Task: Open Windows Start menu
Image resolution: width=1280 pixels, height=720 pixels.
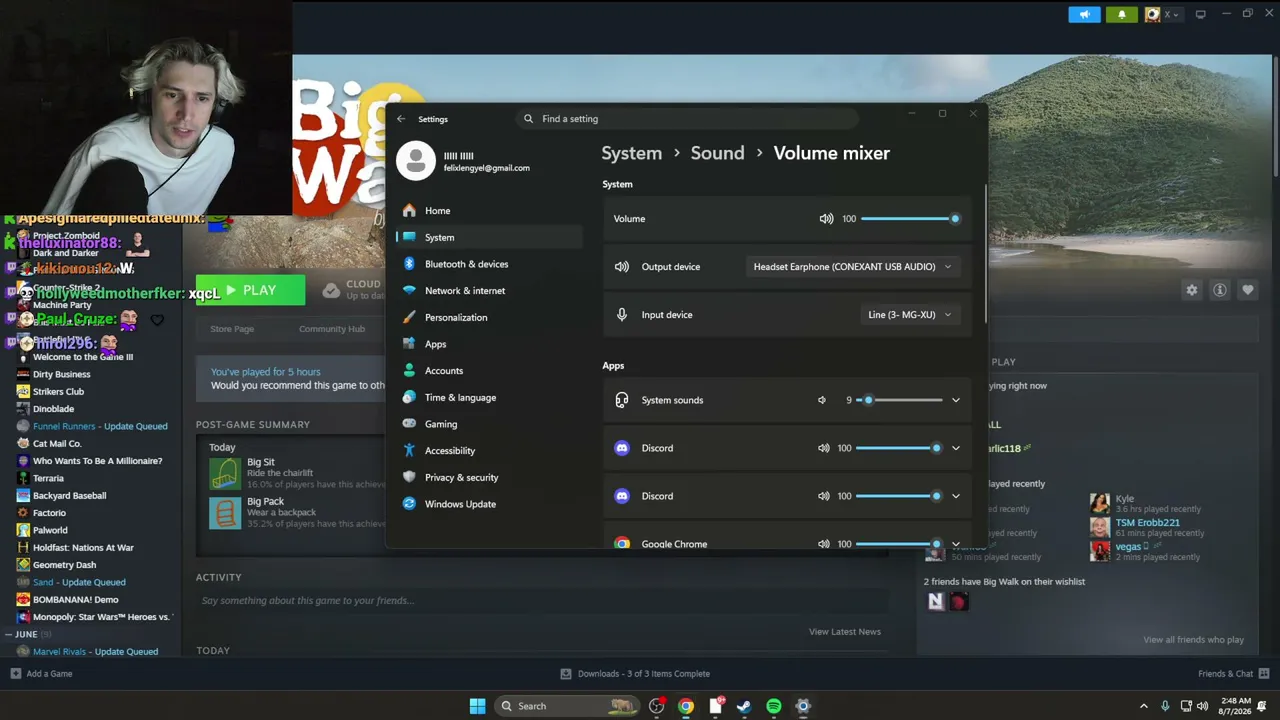Action: (477, 706)
